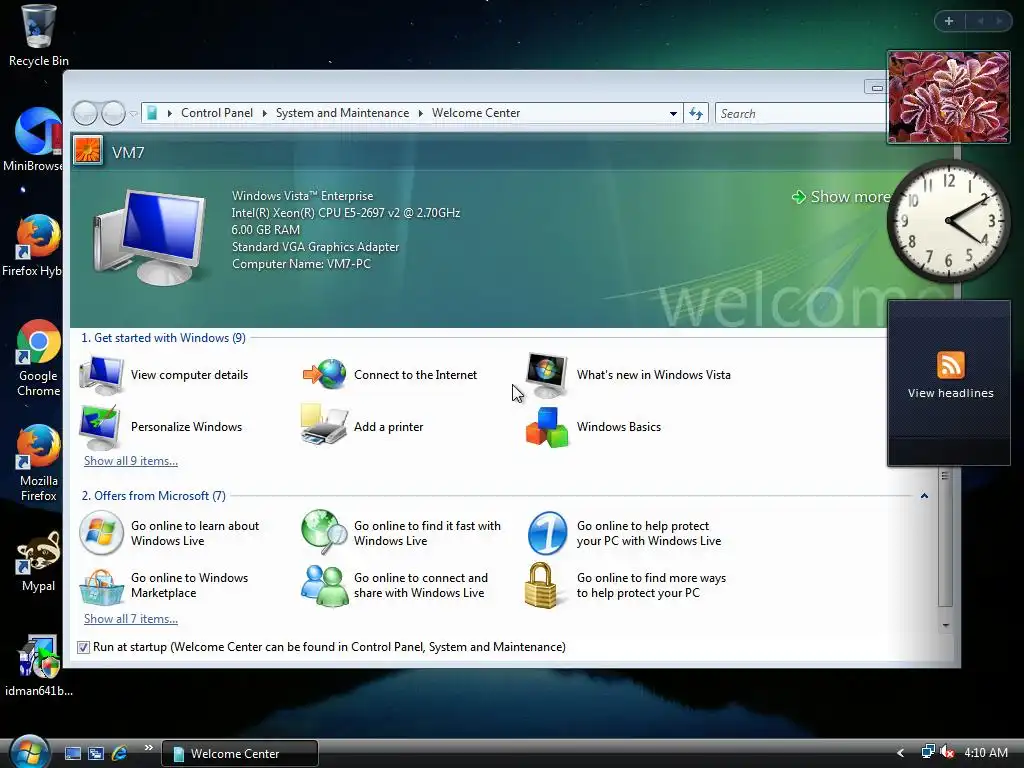Screen dimensions: 1024x768
Task: Click Control Panel in the breadcrumb
Action: [217, 113]
